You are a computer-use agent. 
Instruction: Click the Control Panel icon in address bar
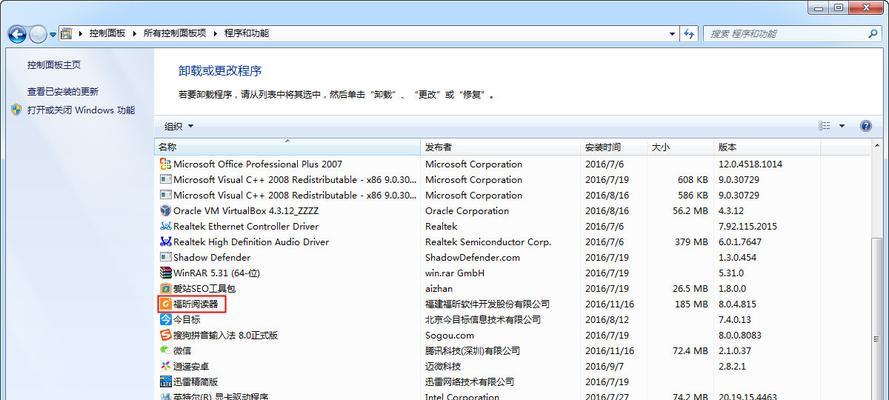pos(66,33)
